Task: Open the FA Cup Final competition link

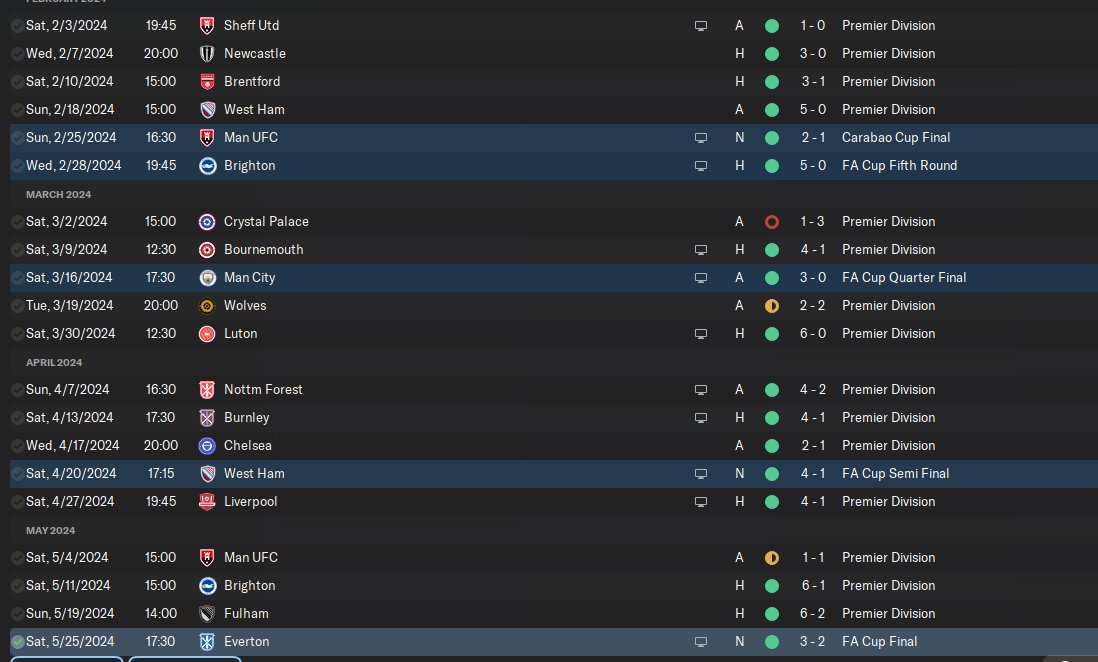Action: [879, 641]
